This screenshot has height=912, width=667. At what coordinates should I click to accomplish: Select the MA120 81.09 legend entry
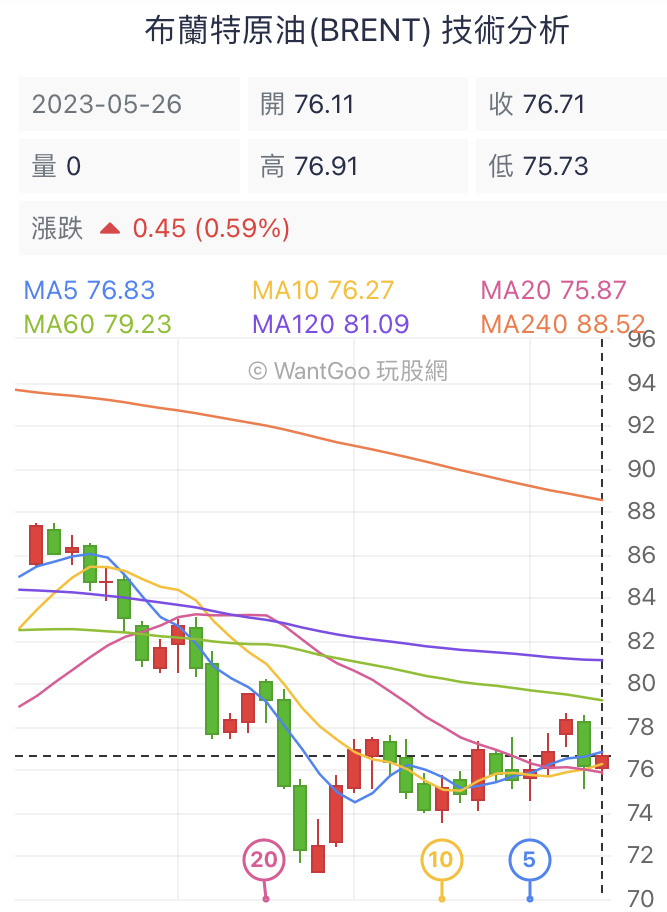(x=330, y=324)
